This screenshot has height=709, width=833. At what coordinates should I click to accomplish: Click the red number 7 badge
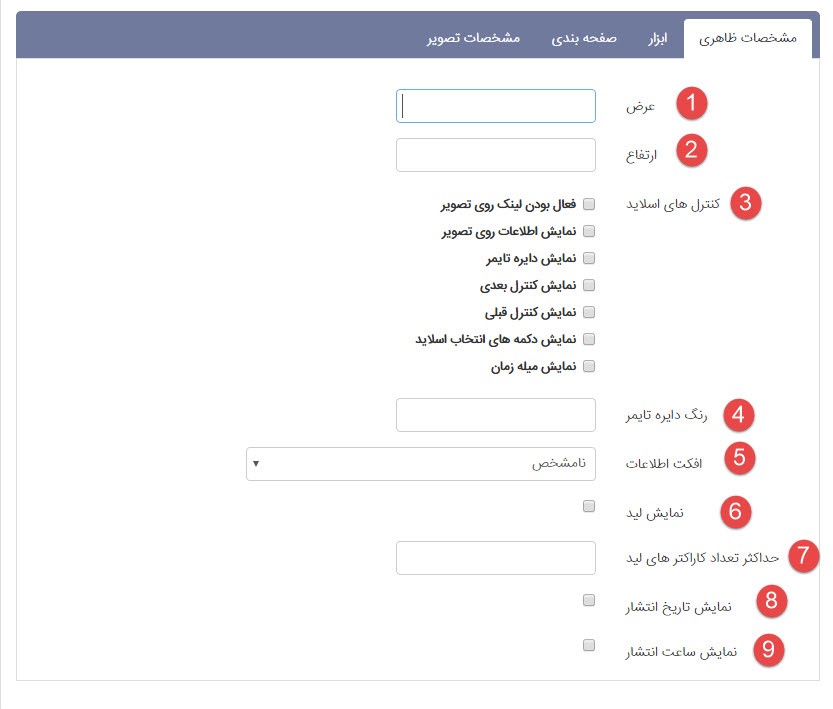[x=803, y=556]
